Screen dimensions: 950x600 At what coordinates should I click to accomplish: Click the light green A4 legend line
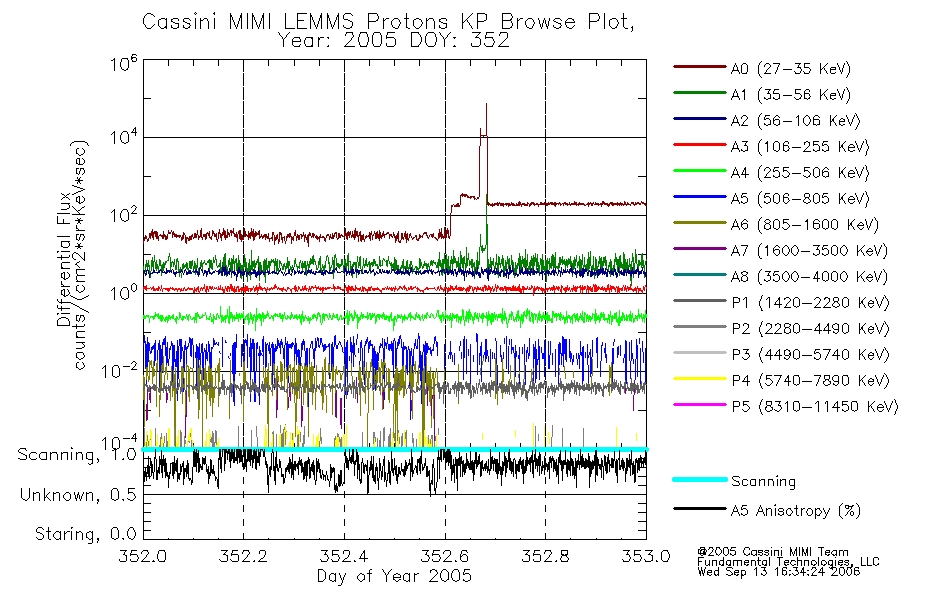pos(699,171)
